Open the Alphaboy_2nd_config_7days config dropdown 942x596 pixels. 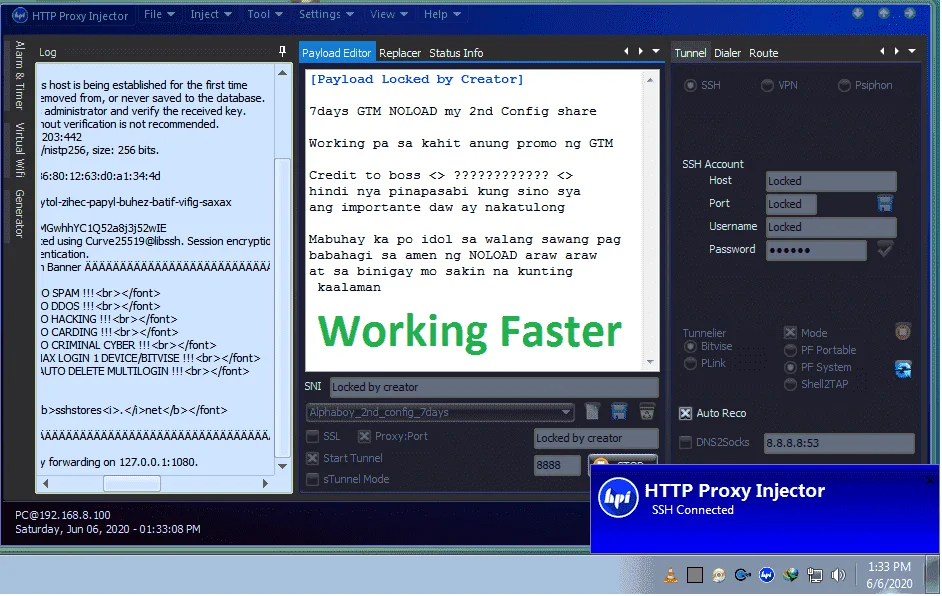coord(440,412)
